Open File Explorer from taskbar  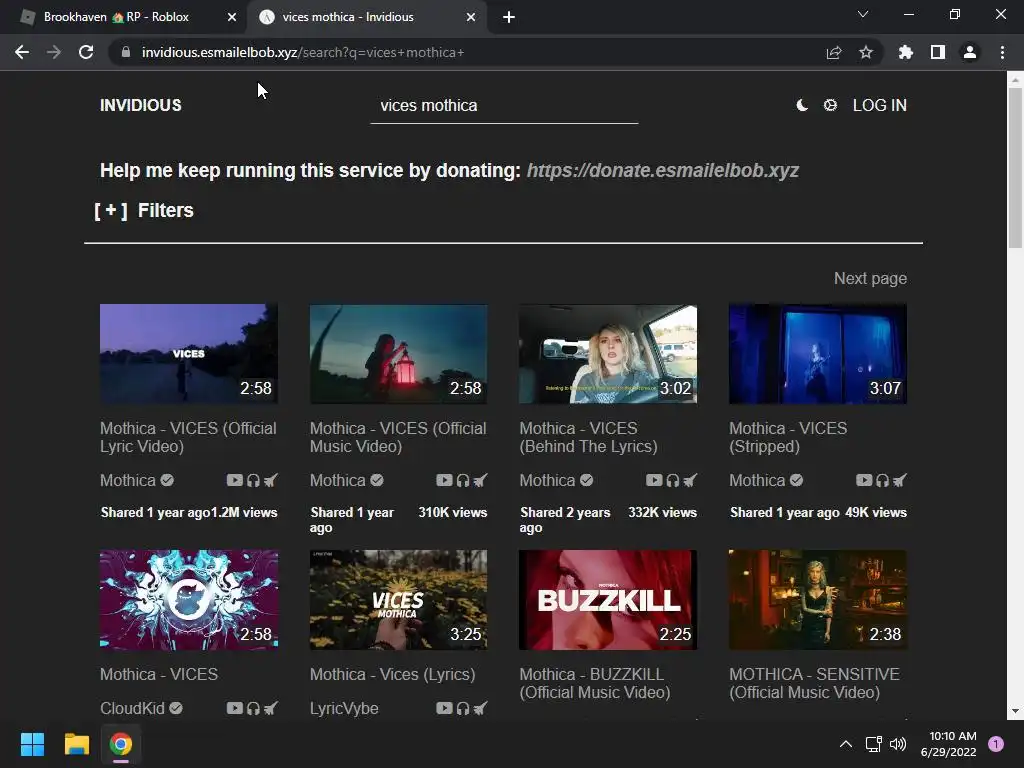point(76,744)
